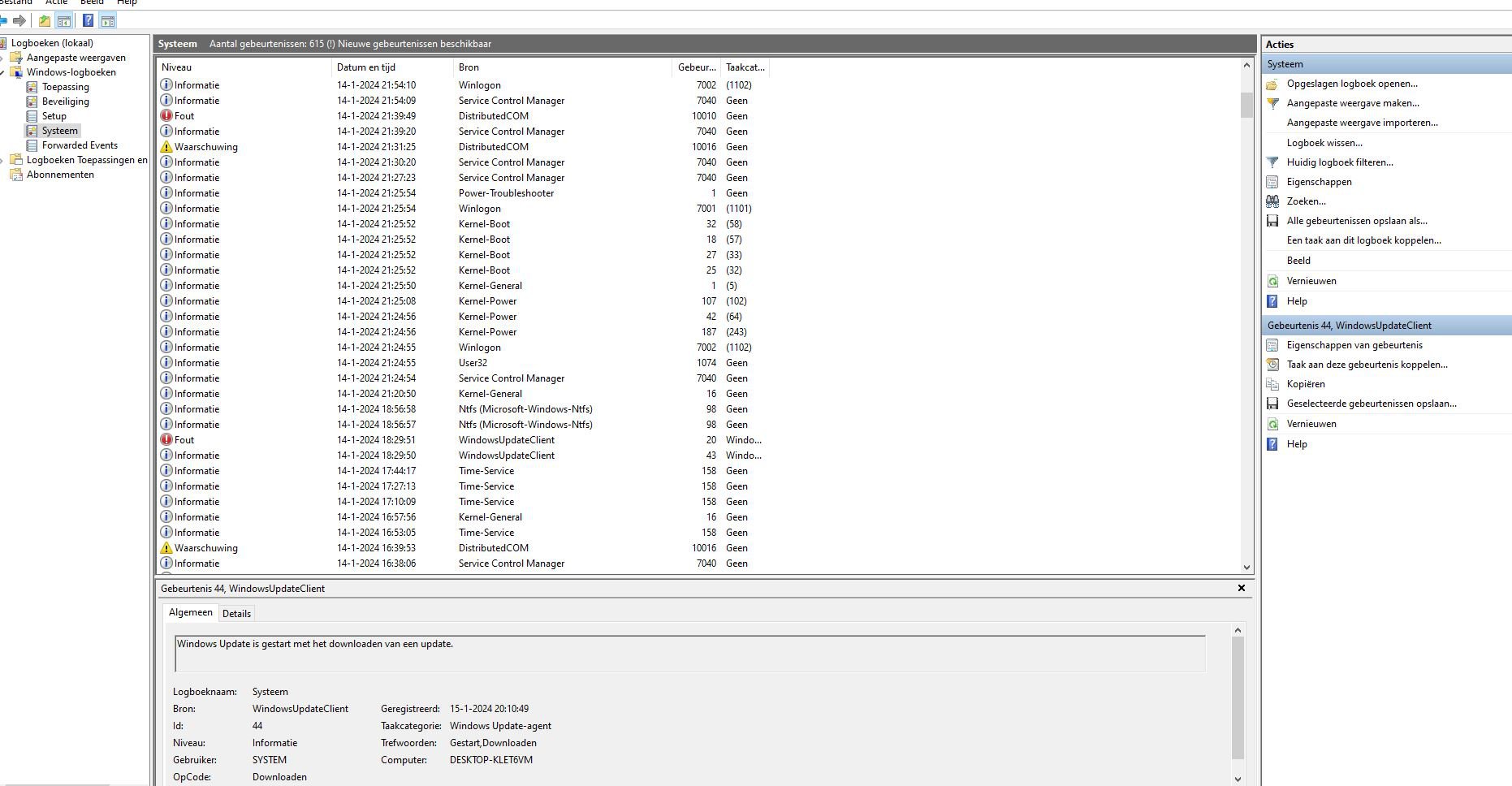Collapse the Systeem header in Acties pane

pos(1387,64)
